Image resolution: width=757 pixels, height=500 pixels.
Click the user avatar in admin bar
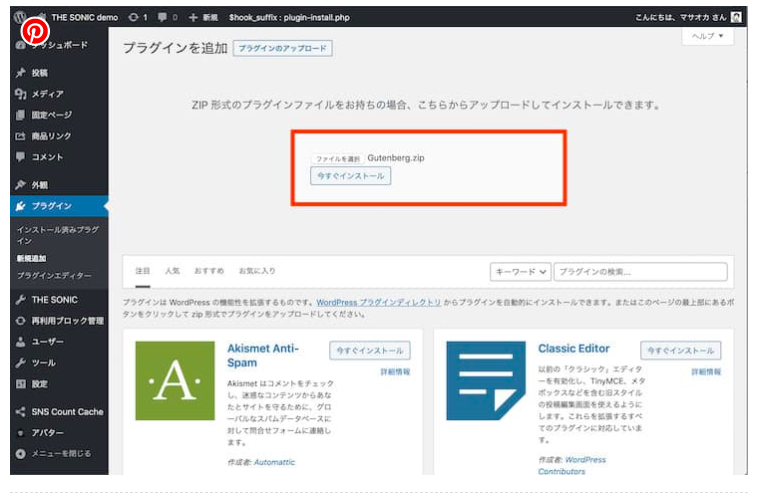pos(736,17)
